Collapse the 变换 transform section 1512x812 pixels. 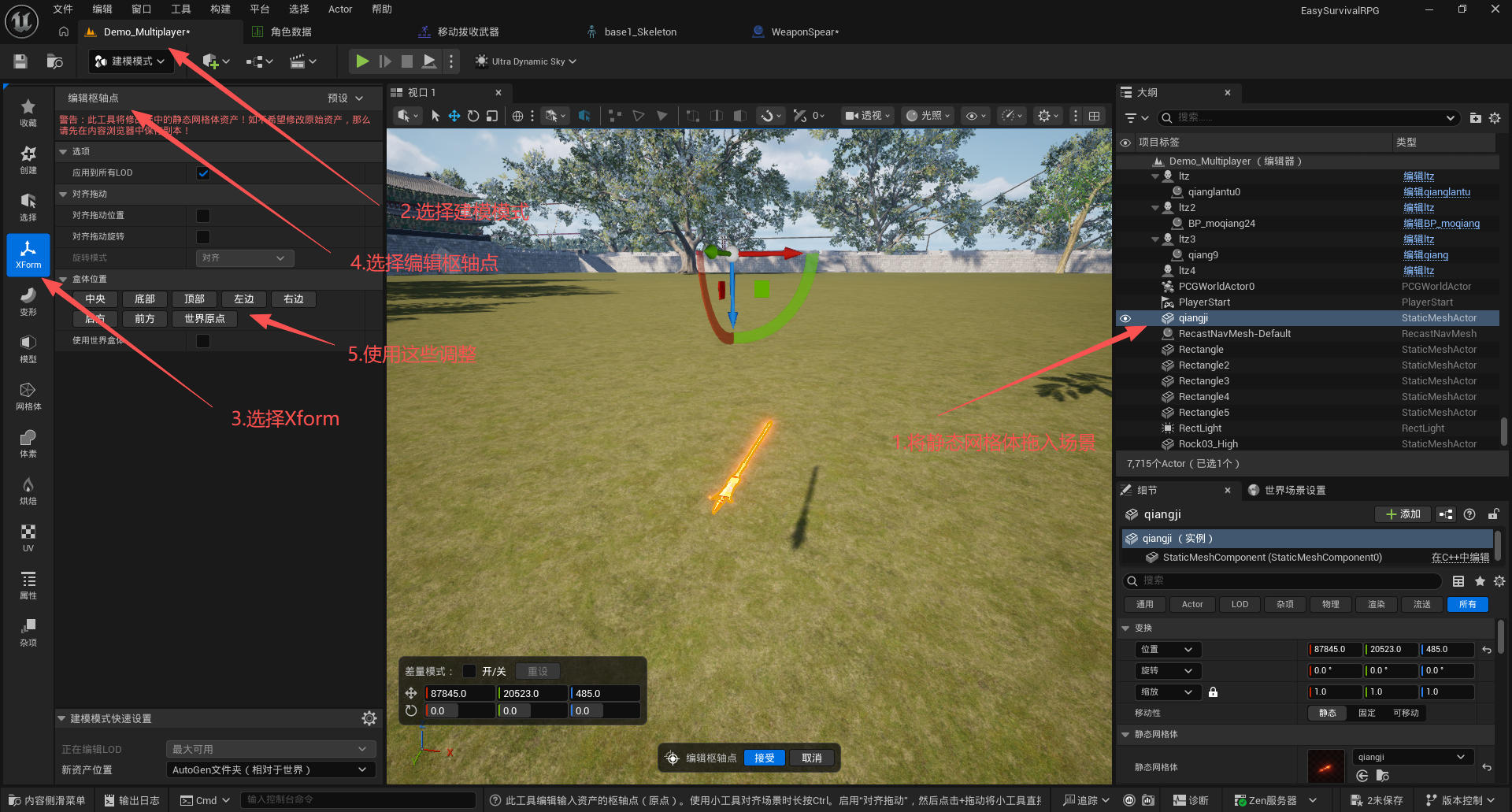pos(1125,628)
